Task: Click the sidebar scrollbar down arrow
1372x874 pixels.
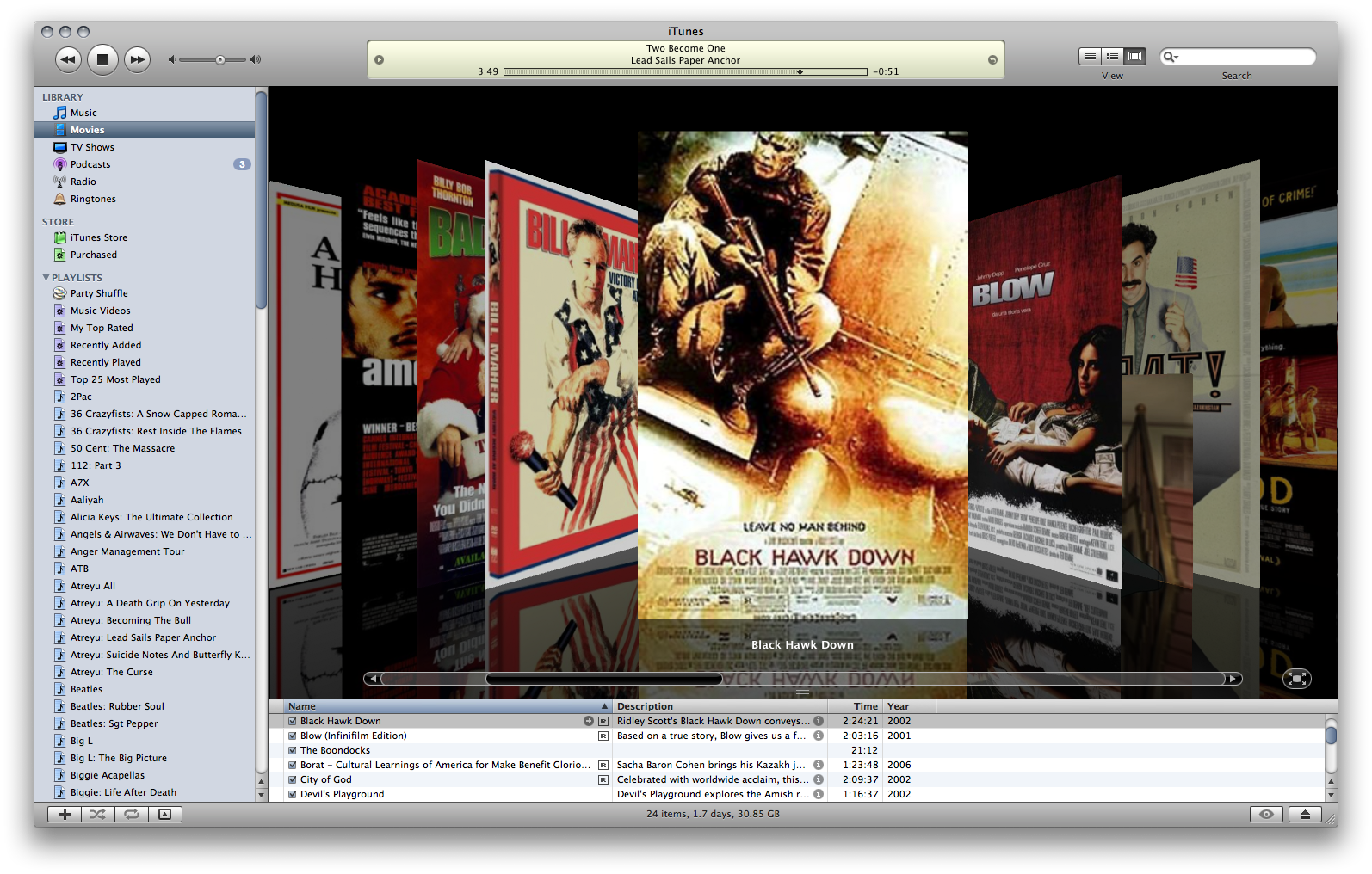Action: pos(262,795)
